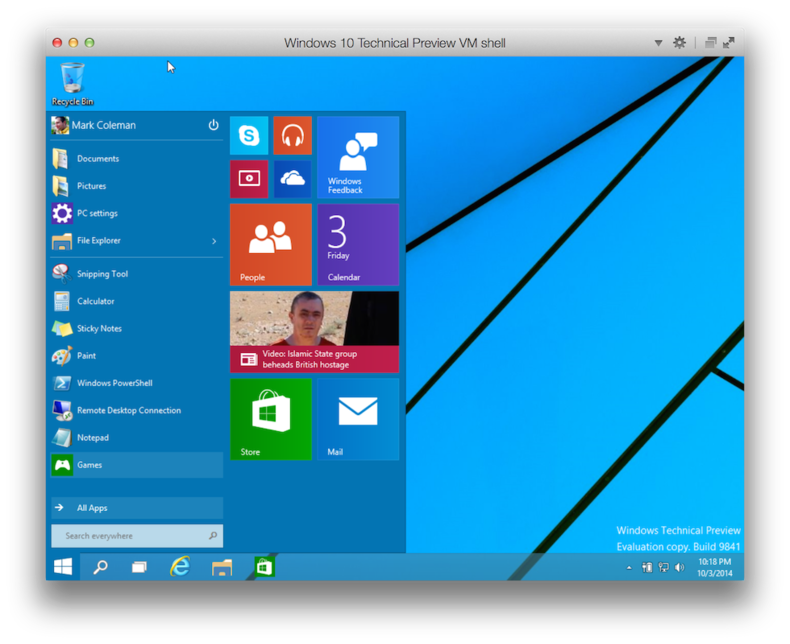
Task: Open the People tile
Action: (271, 244)
